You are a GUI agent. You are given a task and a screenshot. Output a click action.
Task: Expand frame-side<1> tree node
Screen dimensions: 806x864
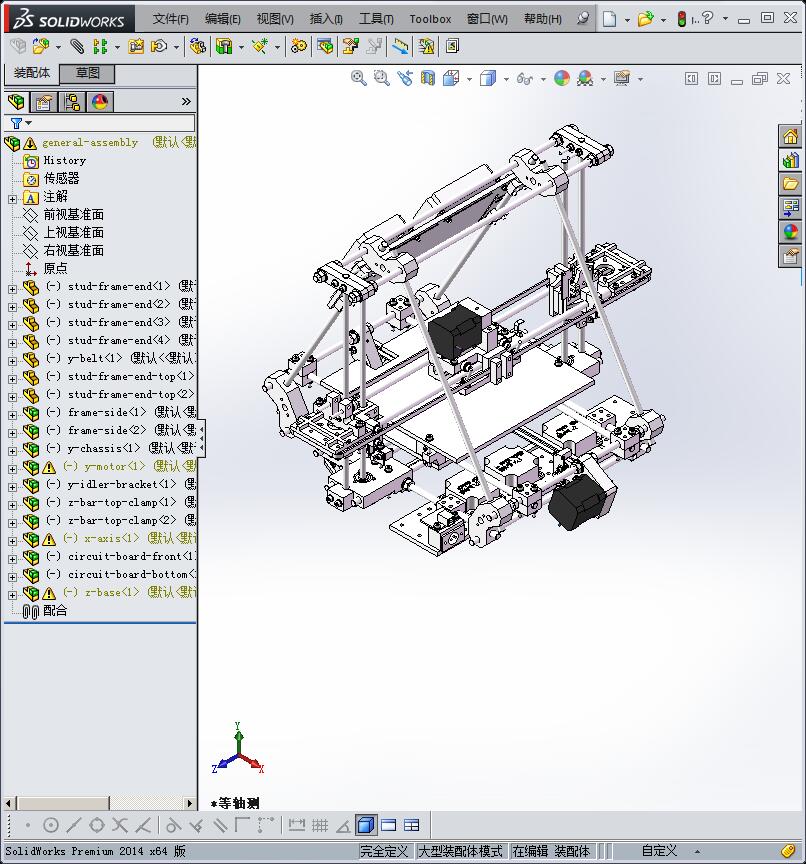click(13, 415)
